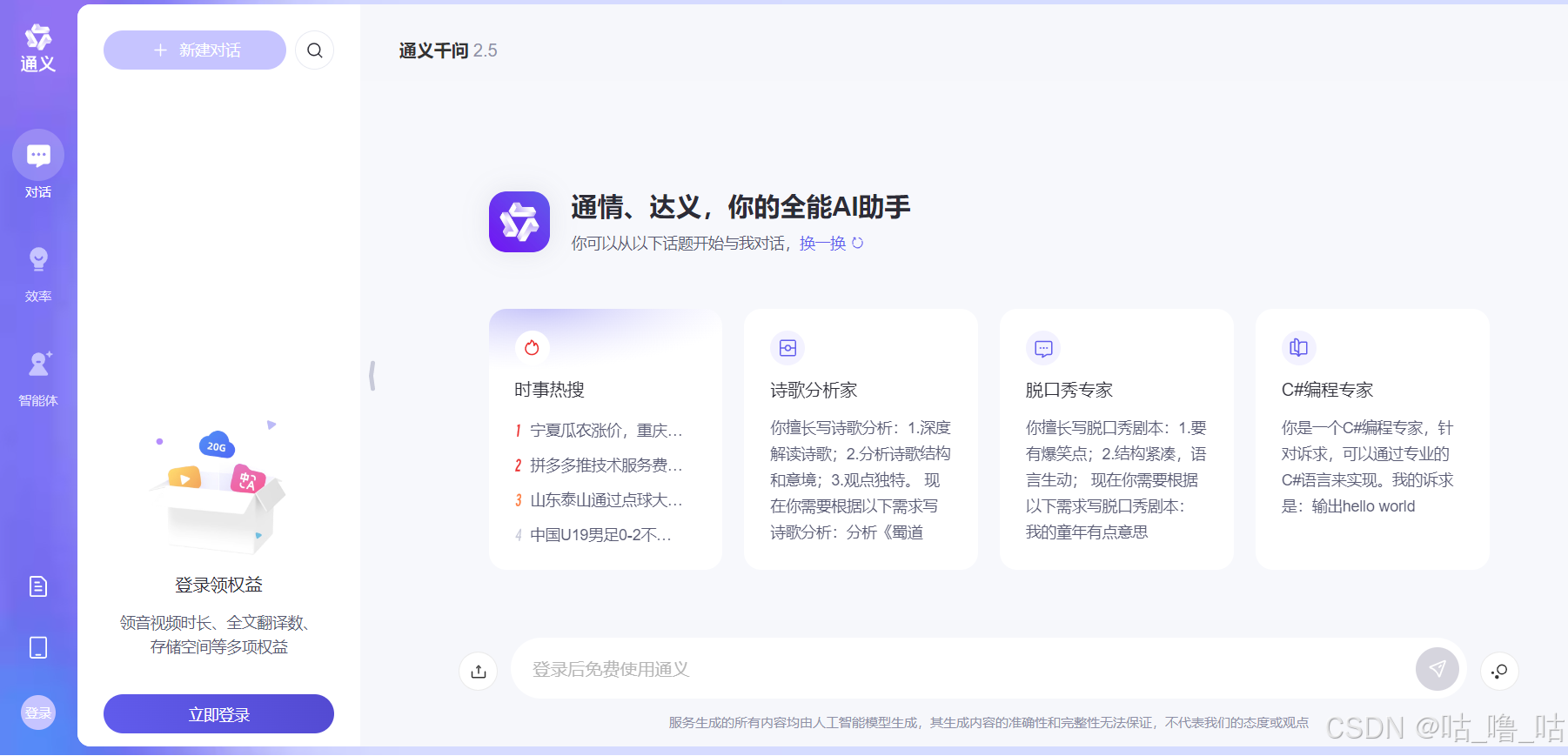Image resolution: width=1568 pixels, height=756 pixels.
Task: Refresh suggested topics via 换一换
Action: (x=822, y=244)
